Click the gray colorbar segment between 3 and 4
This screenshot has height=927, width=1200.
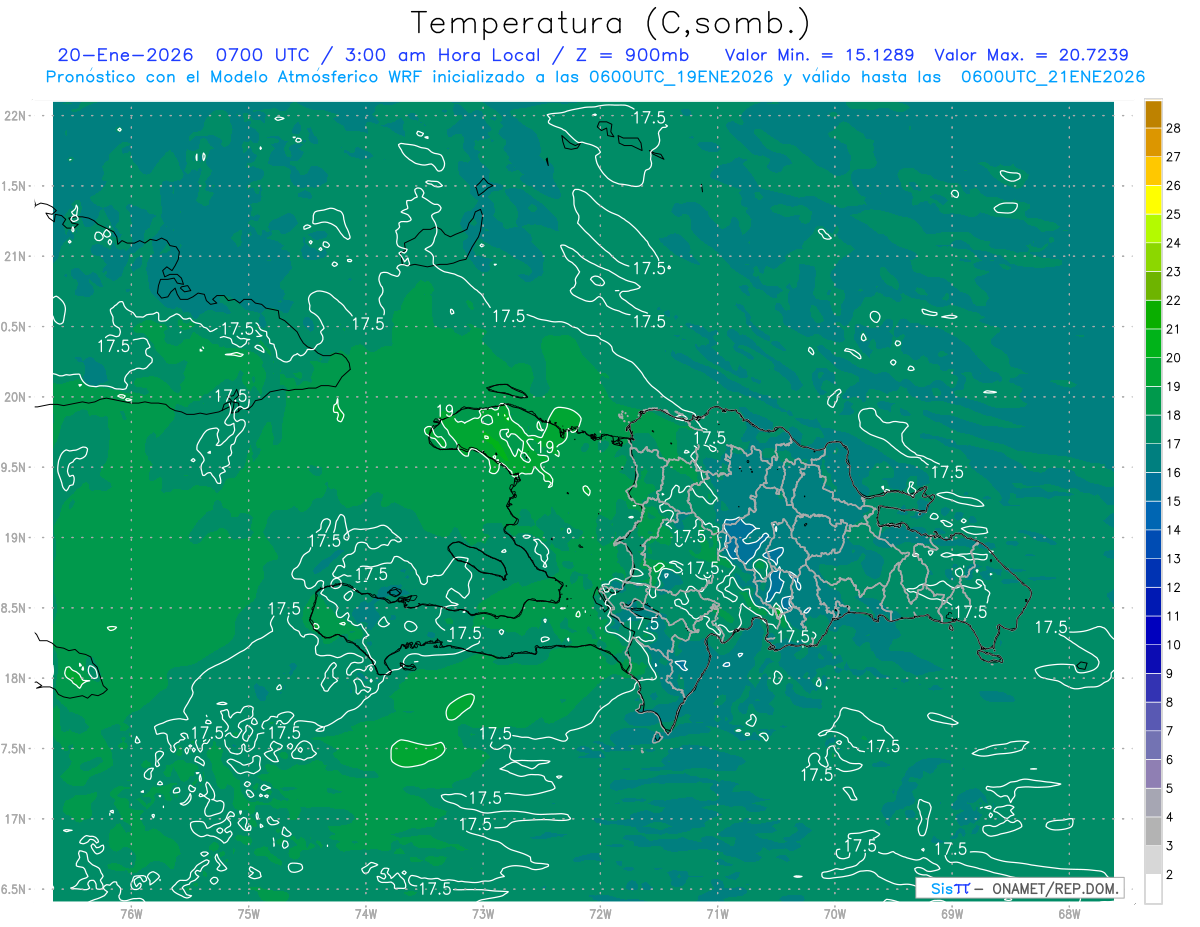click(x=1153, y=832)
